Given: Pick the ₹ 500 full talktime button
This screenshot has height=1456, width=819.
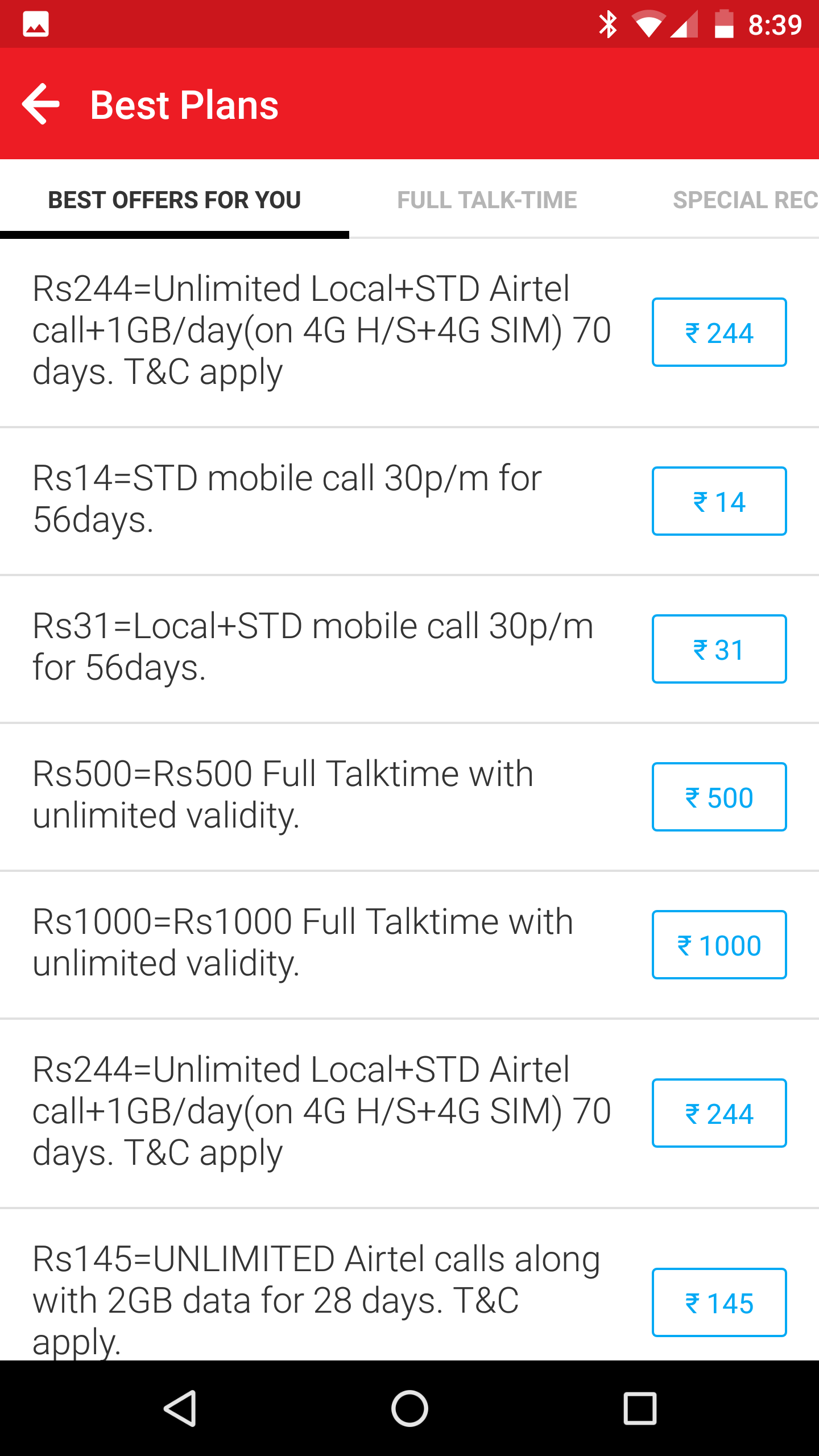Looking at the screenshot, I should coord(719,797).
